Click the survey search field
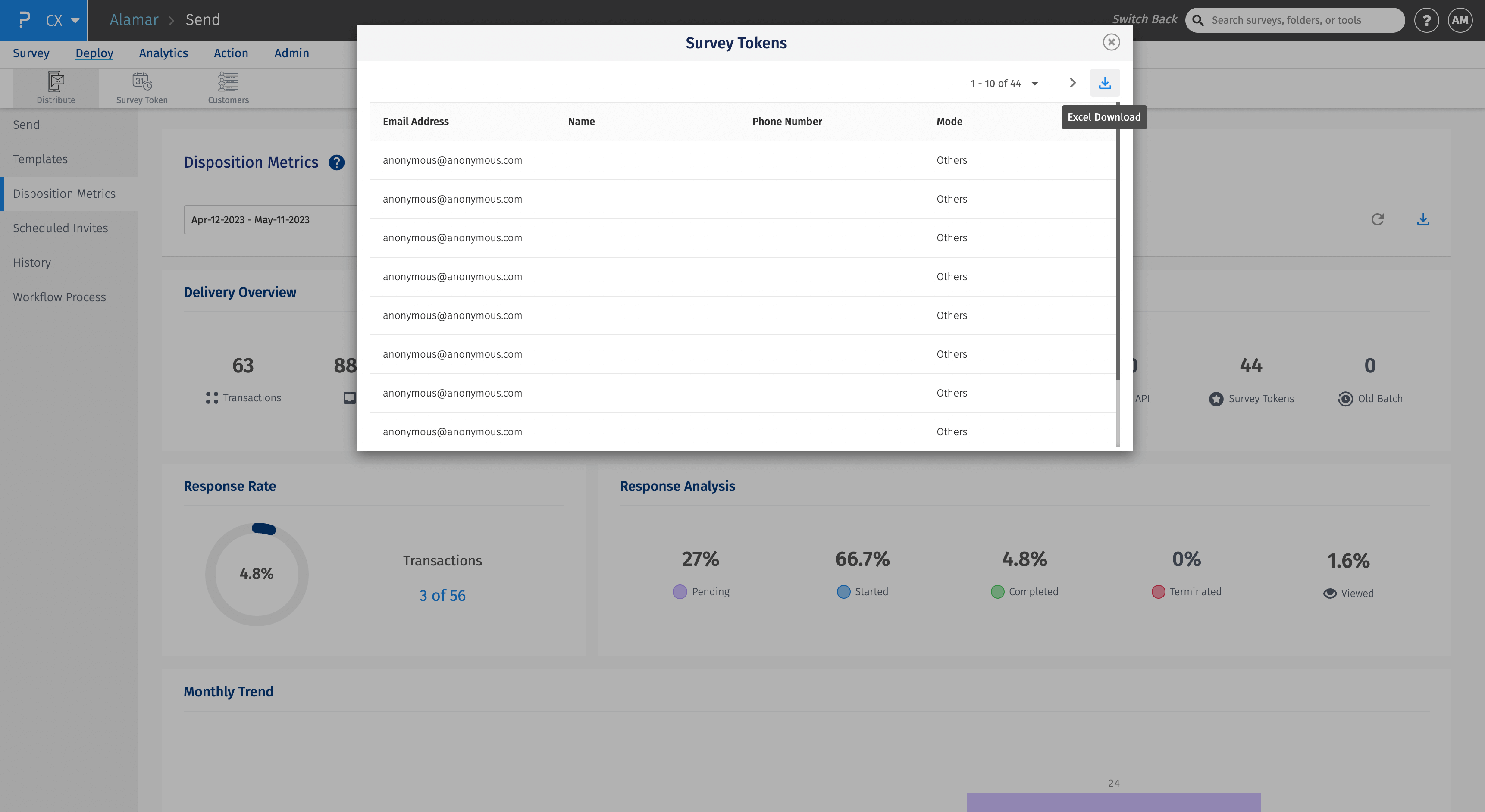This screenshot has width=1485, height=812. click(1294, 19)
